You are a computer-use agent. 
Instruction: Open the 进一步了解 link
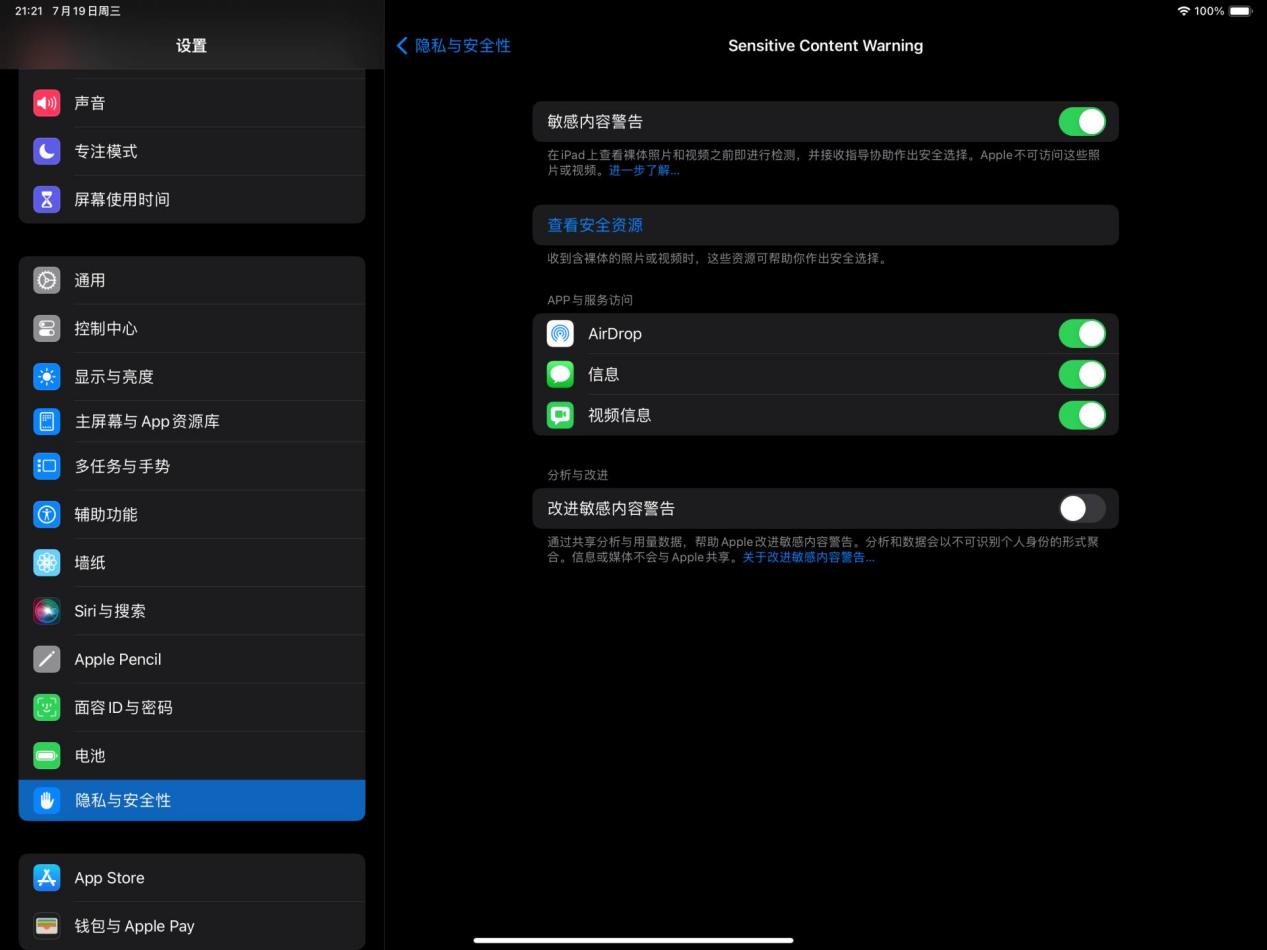click(x=643, y=170)
